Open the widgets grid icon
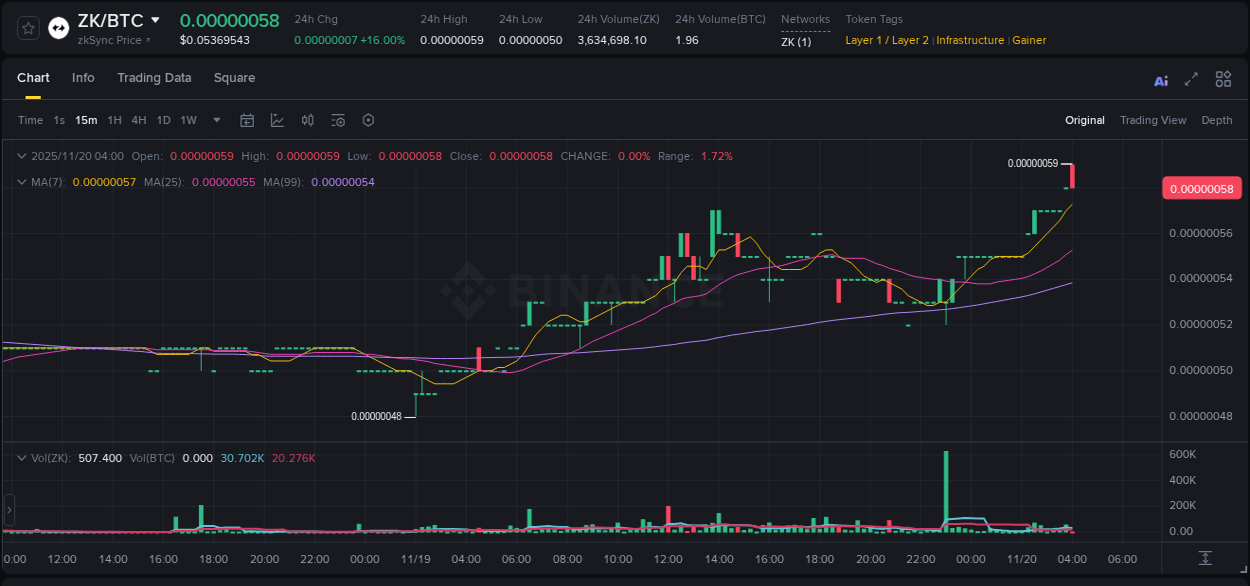1250x586 pixels. tap(1223, 79)
